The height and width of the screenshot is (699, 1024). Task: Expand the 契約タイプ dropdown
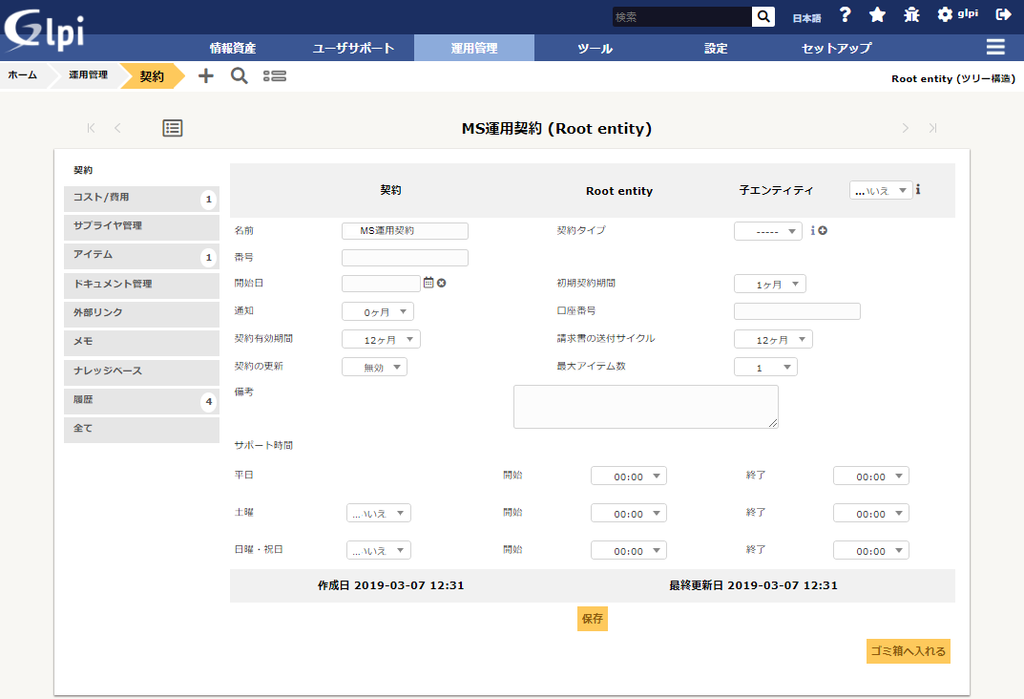[x=768, y=230]
